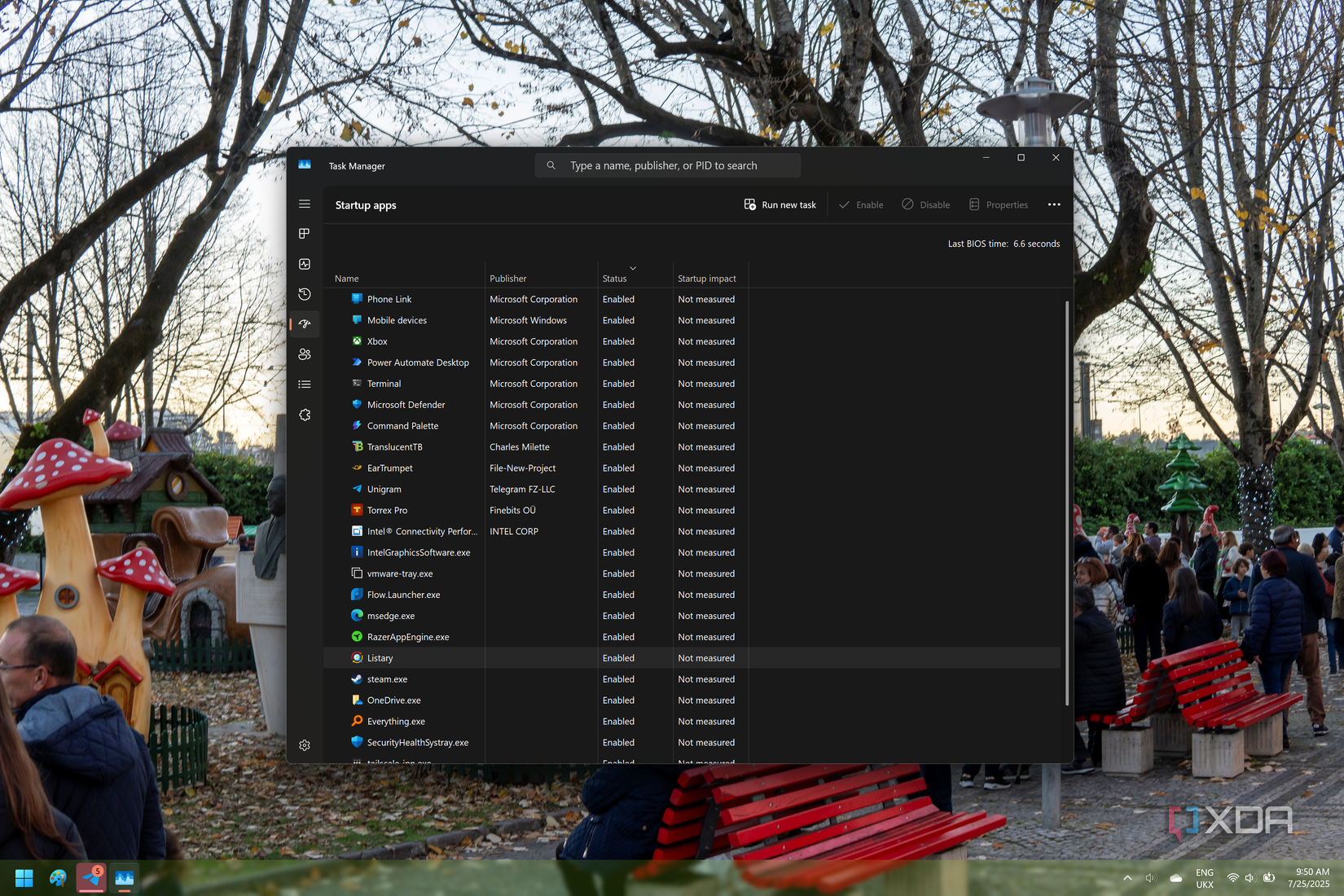
Task: View the Details page
Action: [x=305, y=384]
